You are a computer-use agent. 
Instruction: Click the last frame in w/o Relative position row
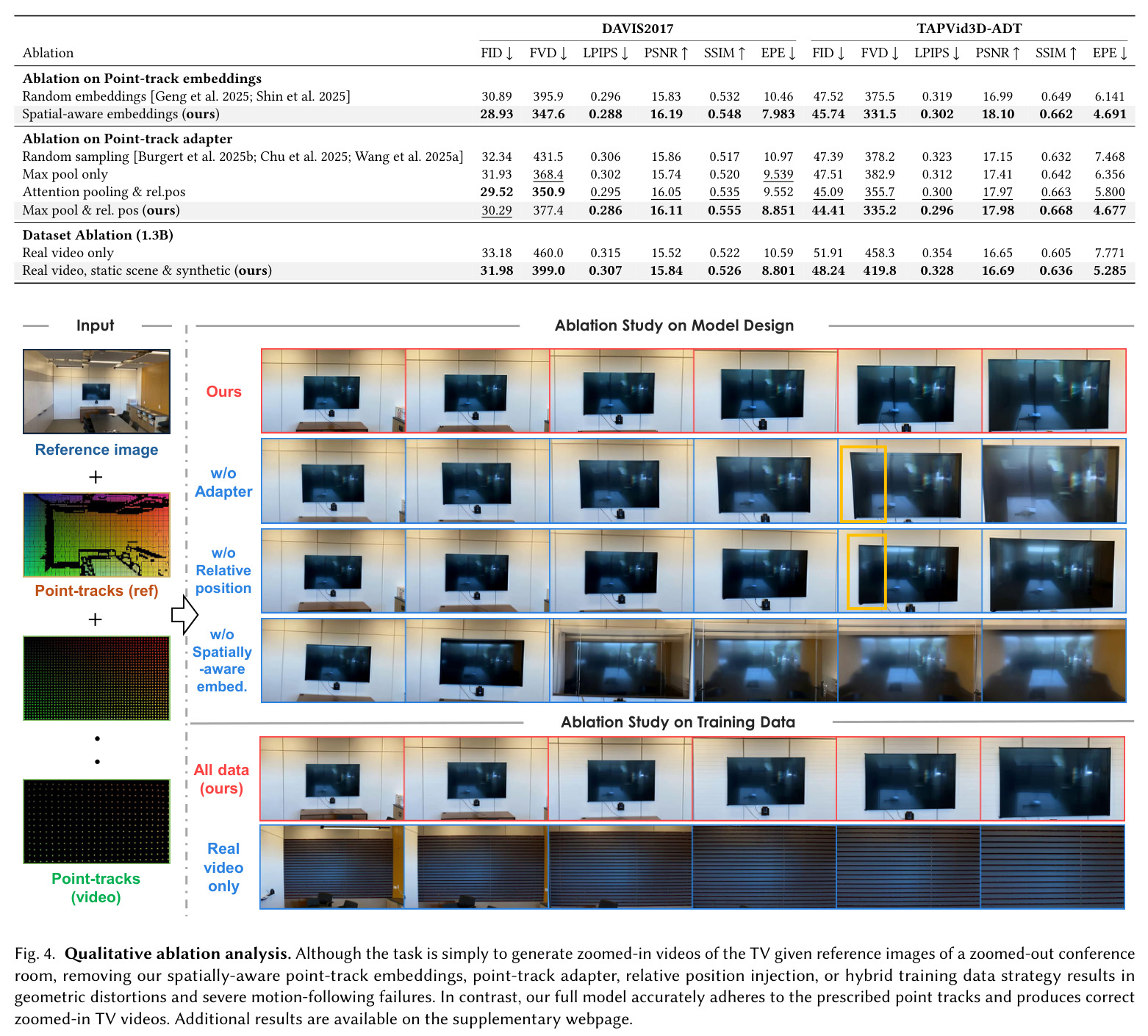tap(1054, 571)
